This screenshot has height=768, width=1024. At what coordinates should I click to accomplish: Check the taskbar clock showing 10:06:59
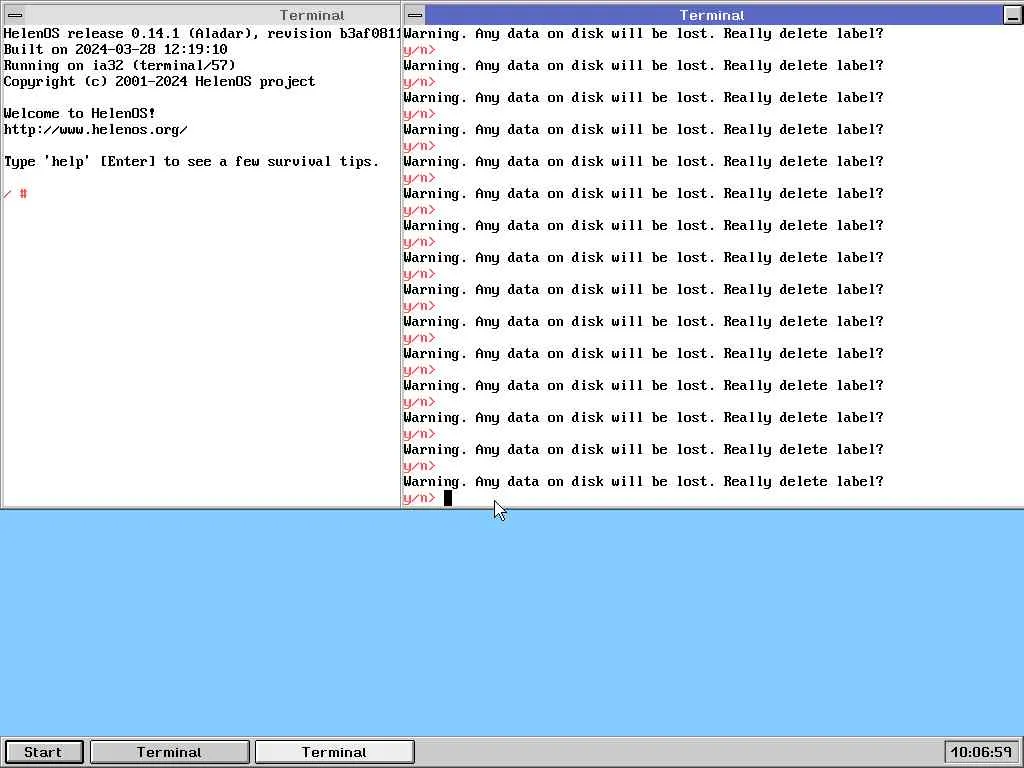[982, 752]
